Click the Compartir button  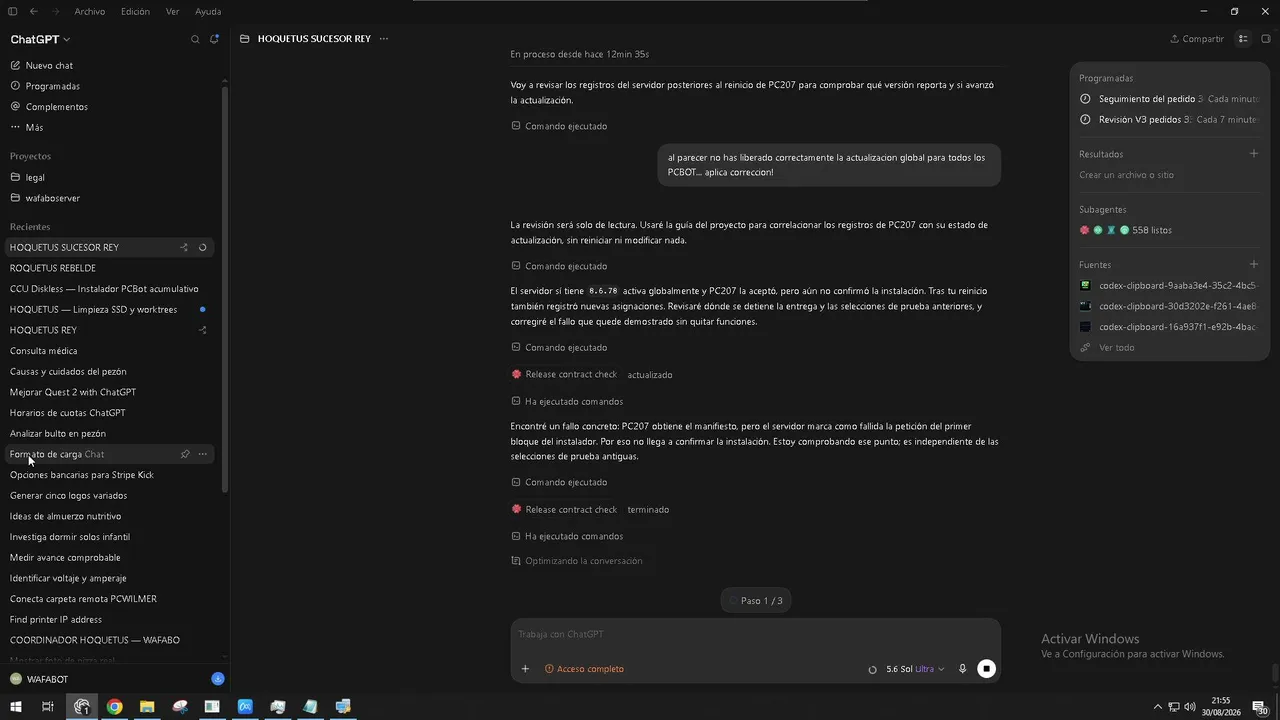[1197, 39]
